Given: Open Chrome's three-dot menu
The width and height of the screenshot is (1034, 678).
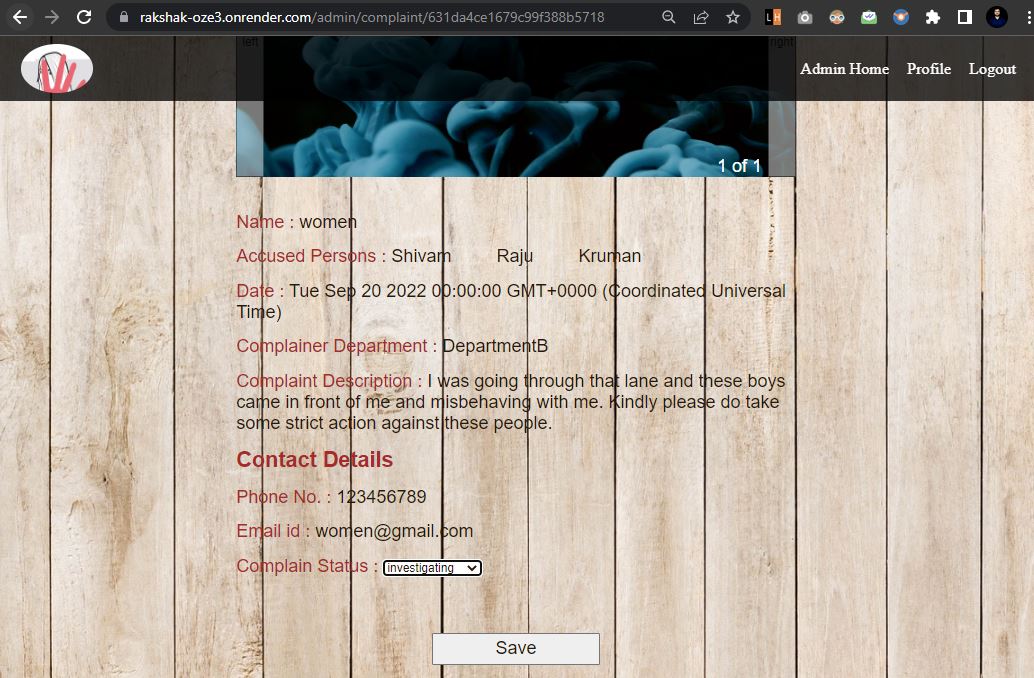Looking at the screenshot, I should tap(1028, 17).
